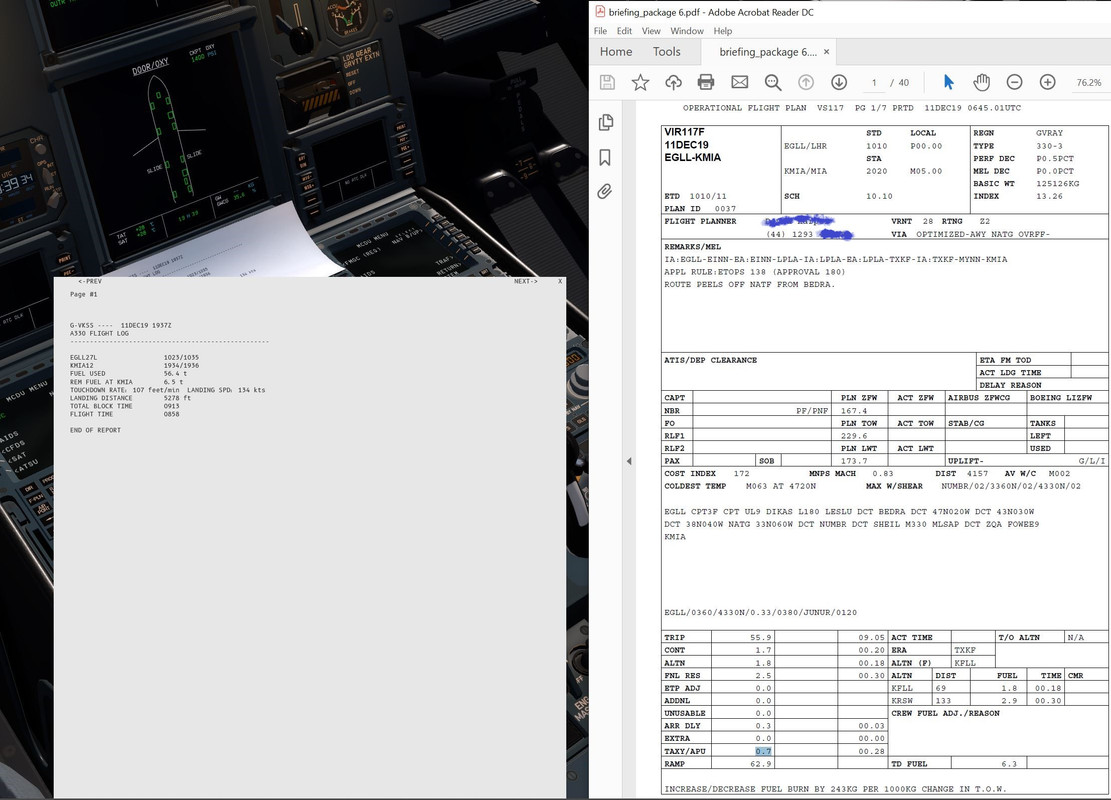Click the ATIS/DEP CLEARANCE heading

pos(711,361)
